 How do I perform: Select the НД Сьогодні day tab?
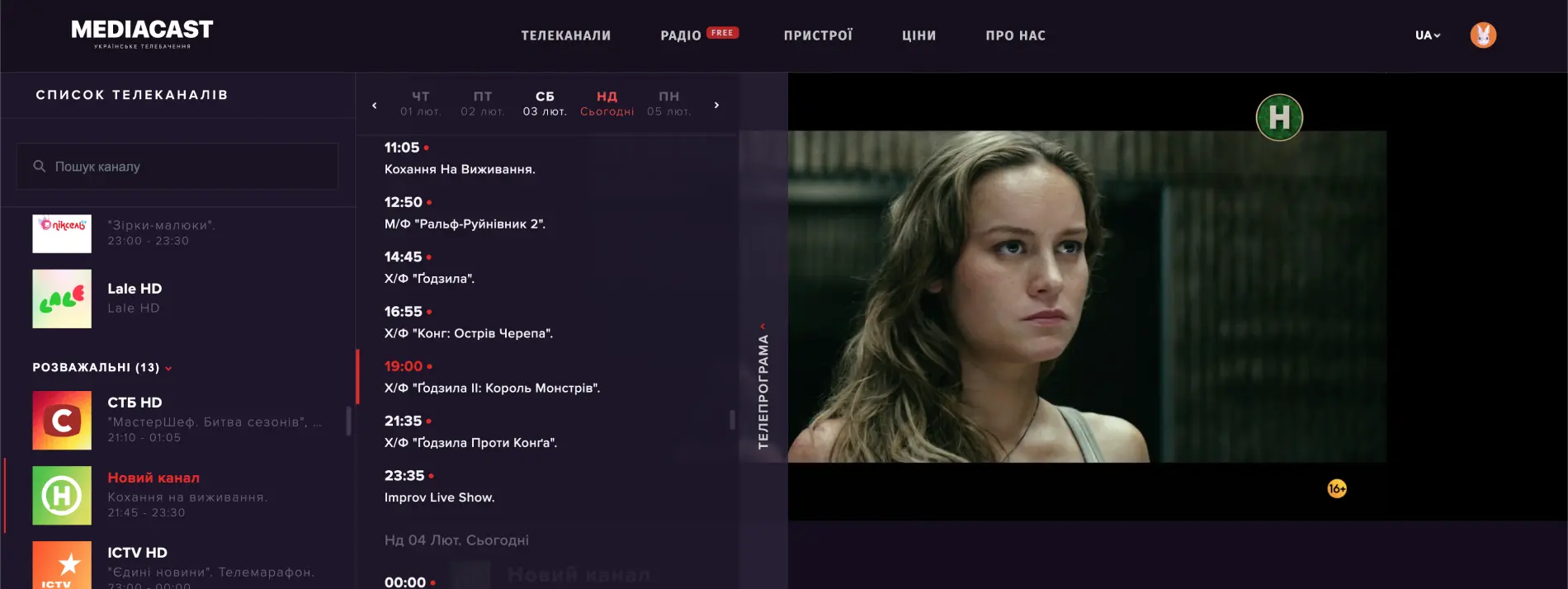click(x=607, y=103)
